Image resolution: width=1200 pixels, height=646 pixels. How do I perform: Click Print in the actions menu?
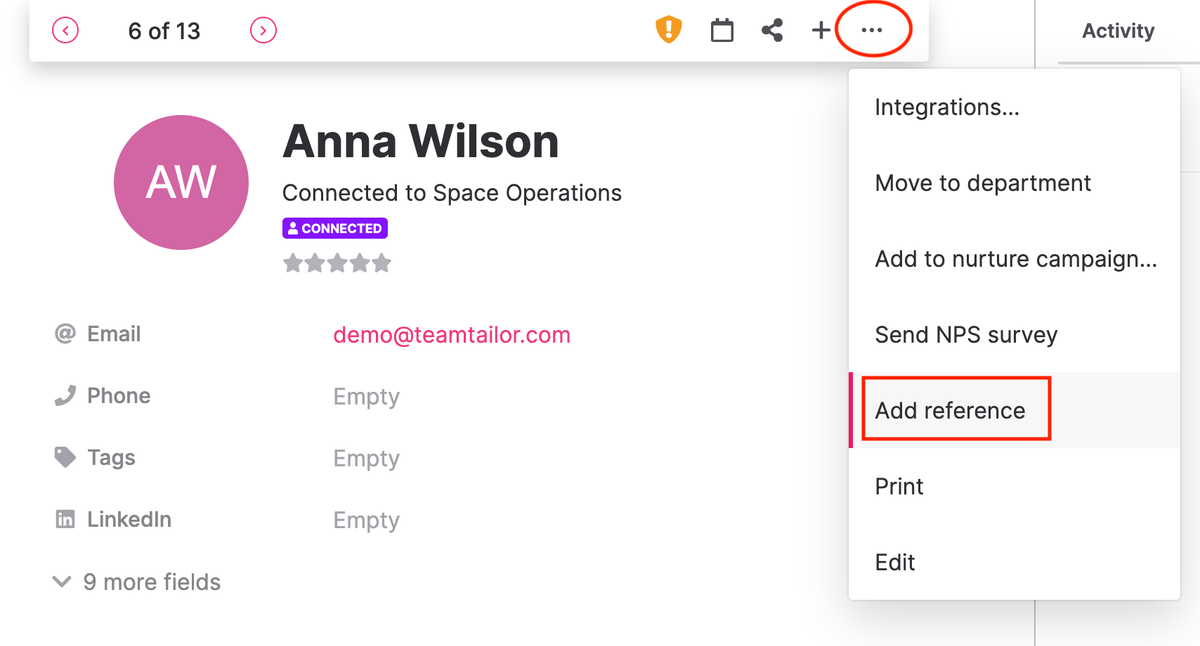pyautogui.click(x=899, y=486)
